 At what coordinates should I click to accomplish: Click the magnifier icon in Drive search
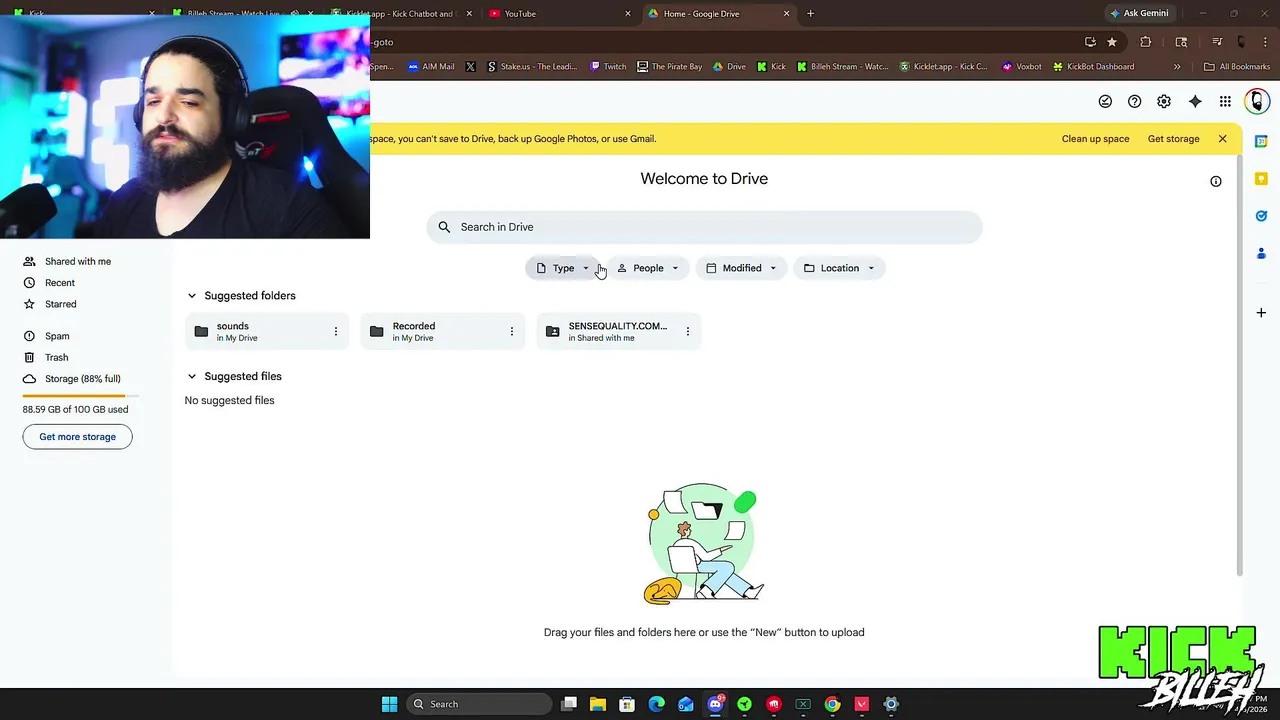[x=444, y=227]
